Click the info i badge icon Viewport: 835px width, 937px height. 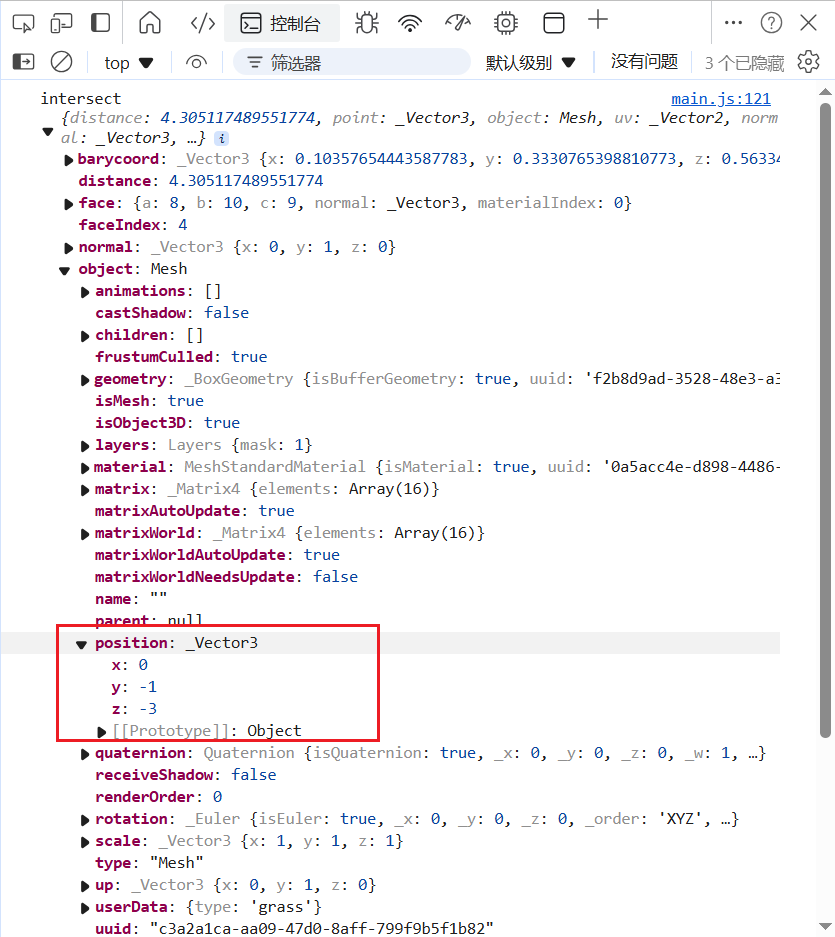click(222, 138)
